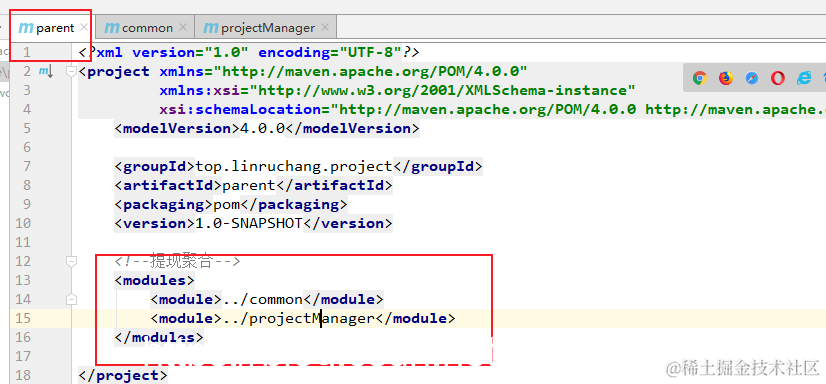
Task: Click the module path ../projectManager
Action: coord(298,318)
